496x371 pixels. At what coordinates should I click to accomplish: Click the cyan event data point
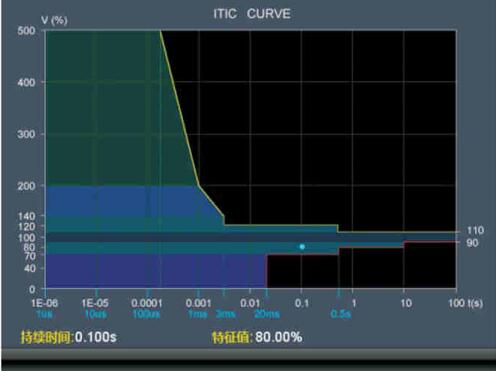tap(302, 247)
